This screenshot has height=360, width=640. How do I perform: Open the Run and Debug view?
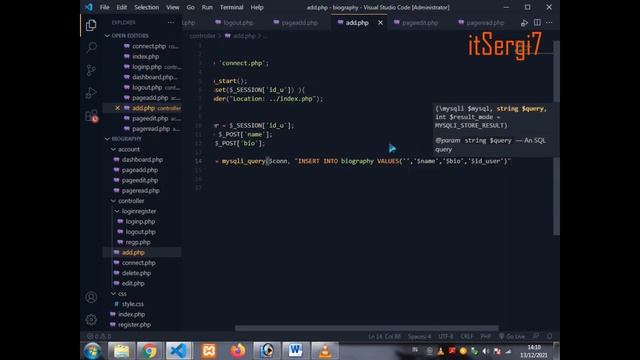pos(91,93)
